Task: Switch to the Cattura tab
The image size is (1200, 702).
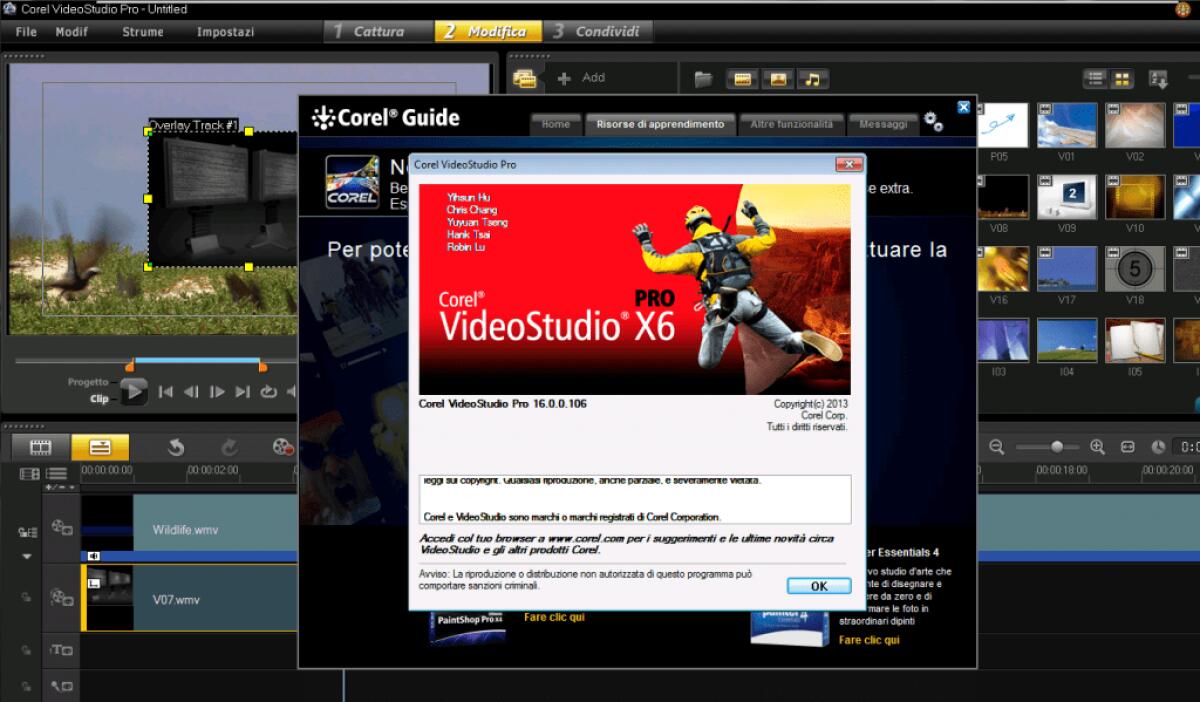Action: pos(378,31)
